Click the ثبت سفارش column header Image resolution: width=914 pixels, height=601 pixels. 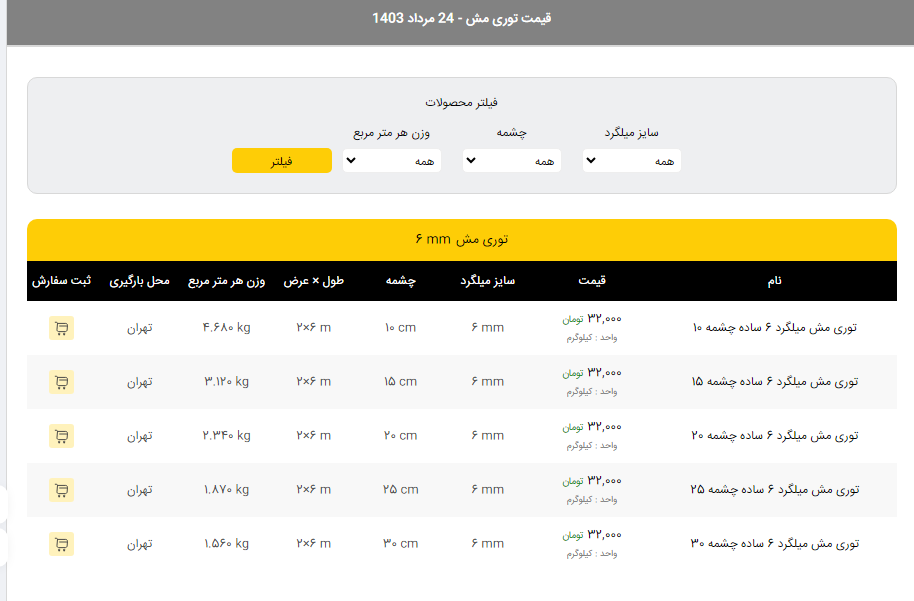coord(61,281)
